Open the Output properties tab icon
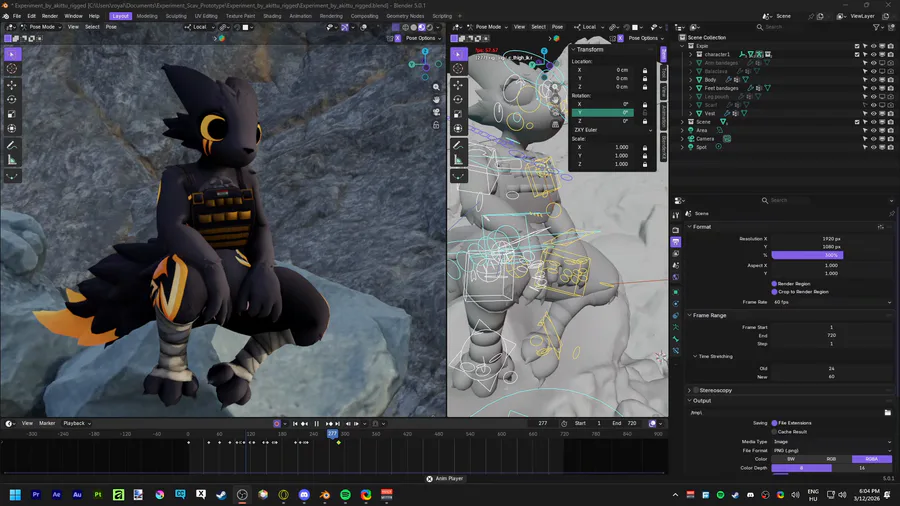The image size is (900, 506). point(676,242)
